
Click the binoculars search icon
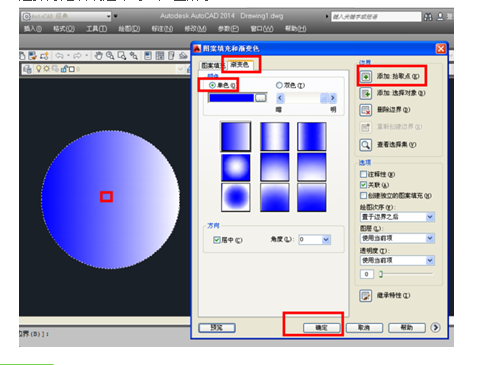pyautogui.click(x=428, y=17)
